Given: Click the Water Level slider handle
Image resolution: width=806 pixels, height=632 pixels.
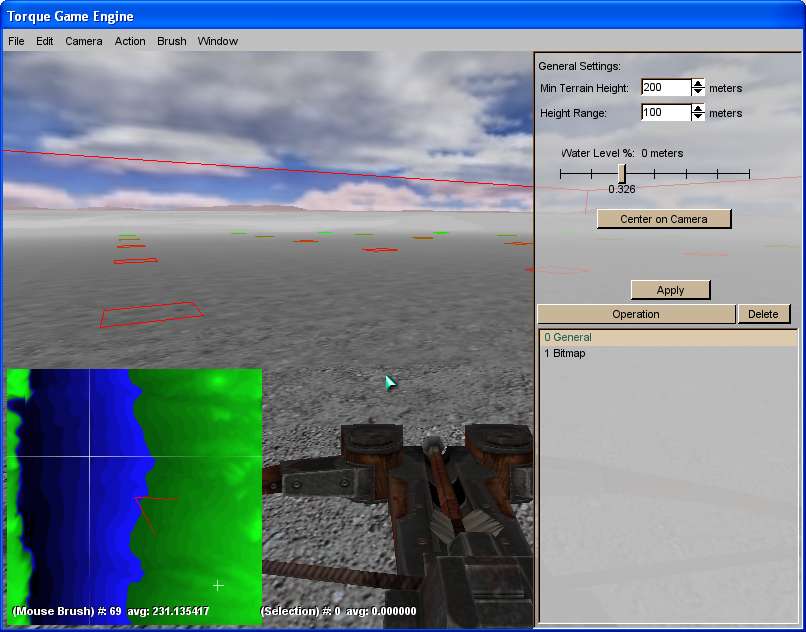Looking at the screenshot, I should pos(622,174).
